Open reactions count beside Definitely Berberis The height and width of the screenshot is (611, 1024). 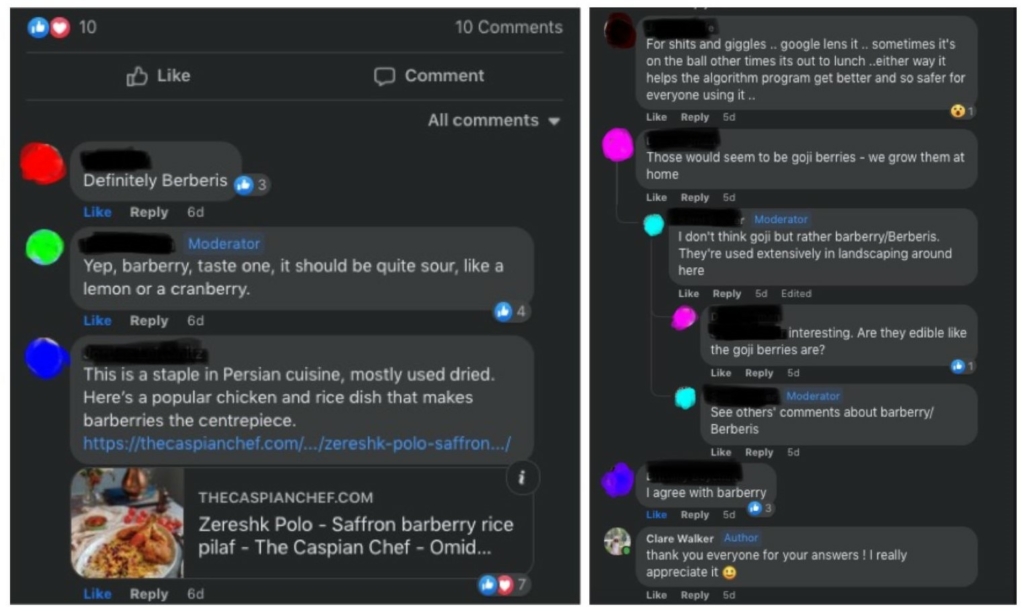pyautogui.click(x=252, y=185)
